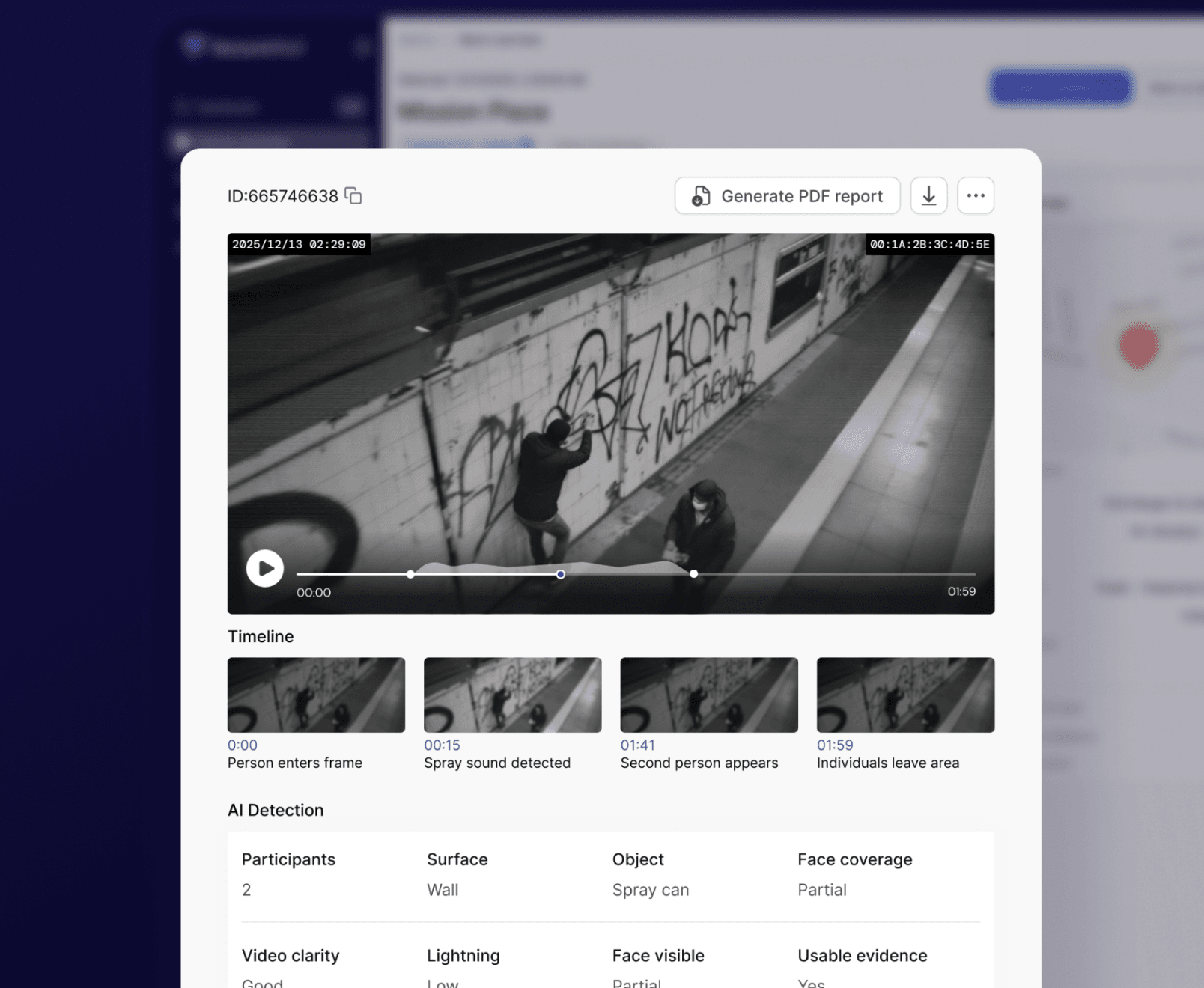Click the 01:59 timestamp link
The image size is (1204, 988).
[x=835, y=745]
